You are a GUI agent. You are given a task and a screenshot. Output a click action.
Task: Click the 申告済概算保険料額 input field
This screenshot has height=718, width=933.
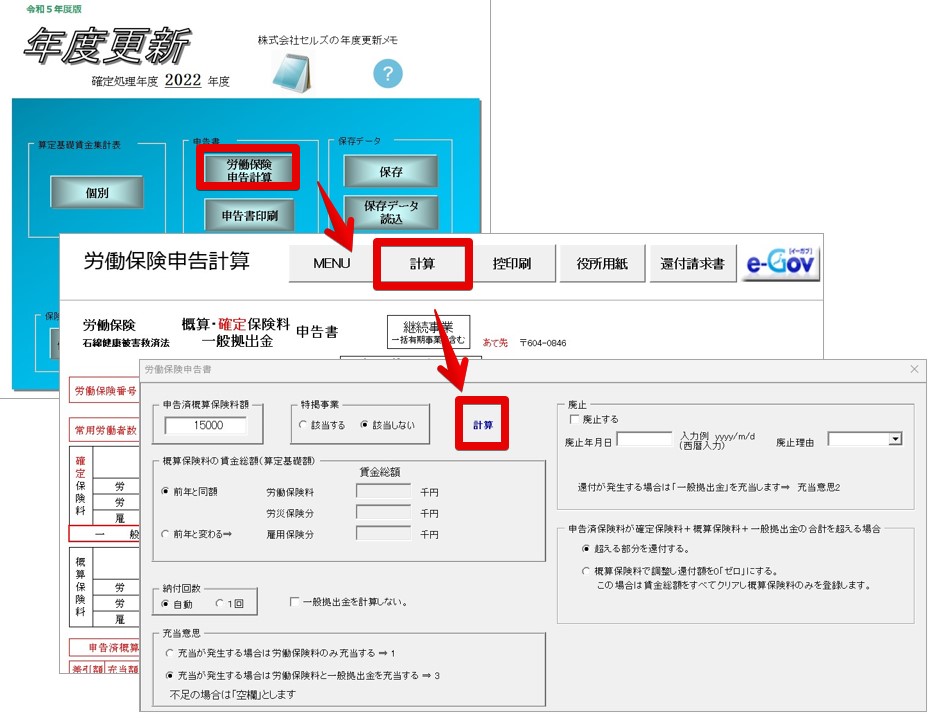click(205, 425)
